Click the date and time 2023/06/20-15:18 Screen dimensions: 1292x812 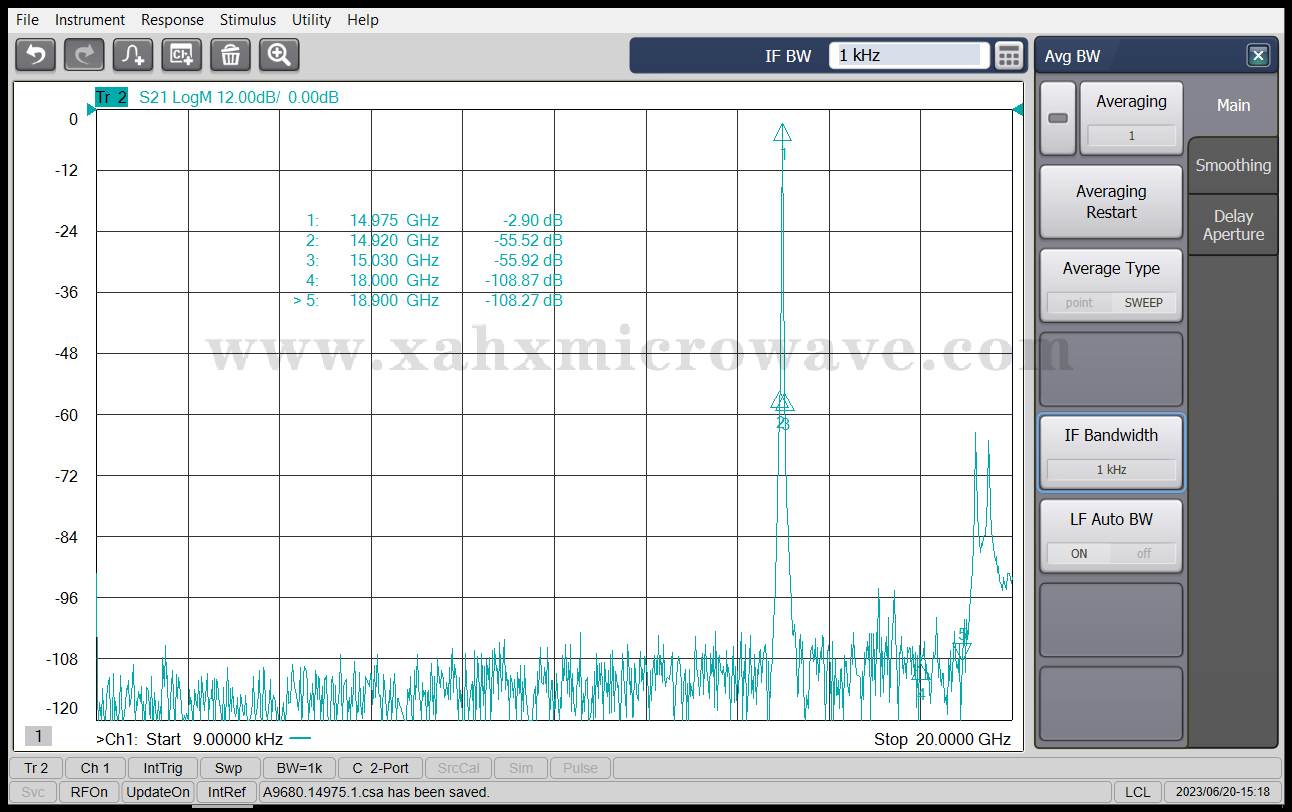coord(1224,792)
